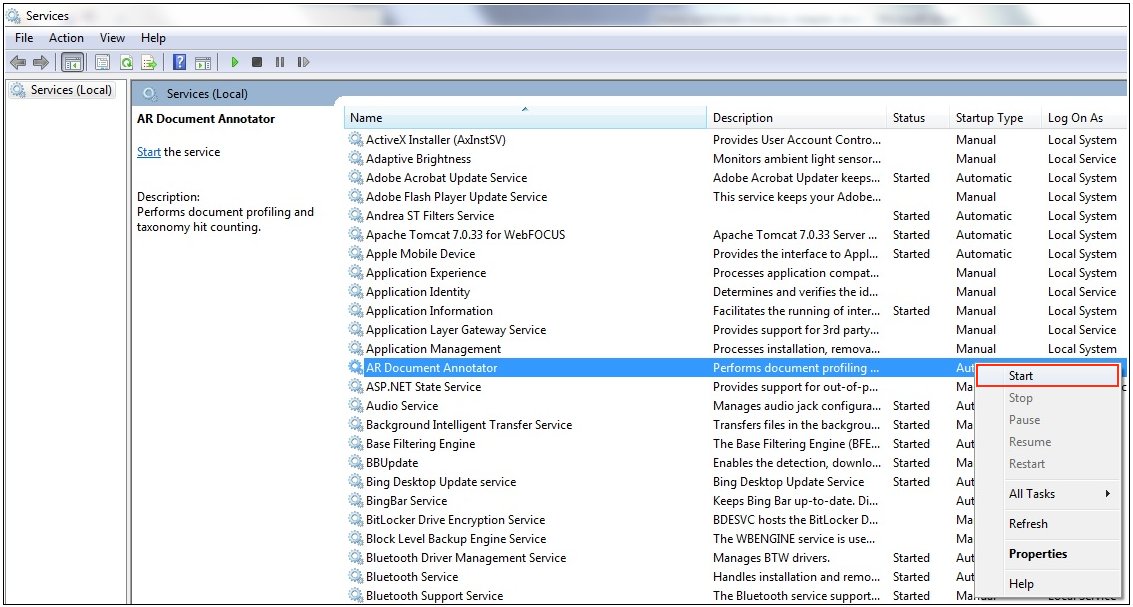
Task: Click the gear icon beside Adobe Acrobat Update Service
Action: [x=356, y=178]
